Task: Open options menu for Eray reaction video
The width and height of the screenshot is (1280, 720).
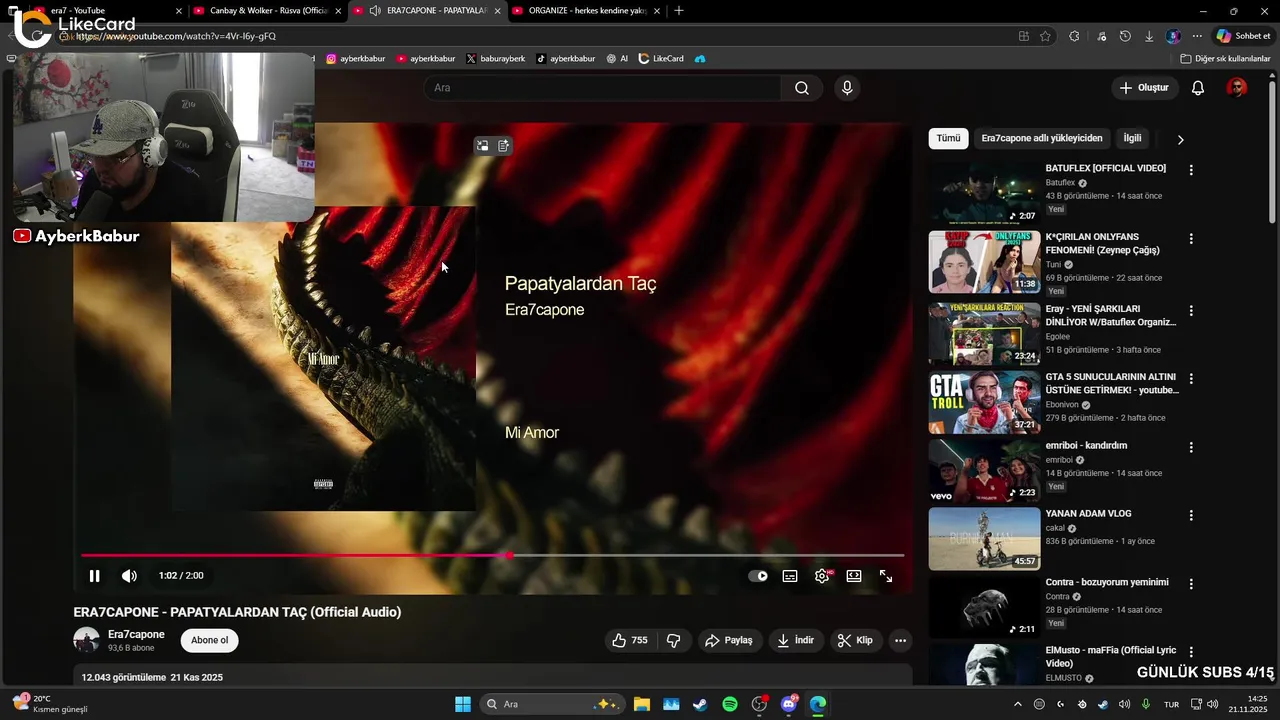Action: click(1191, 311)
